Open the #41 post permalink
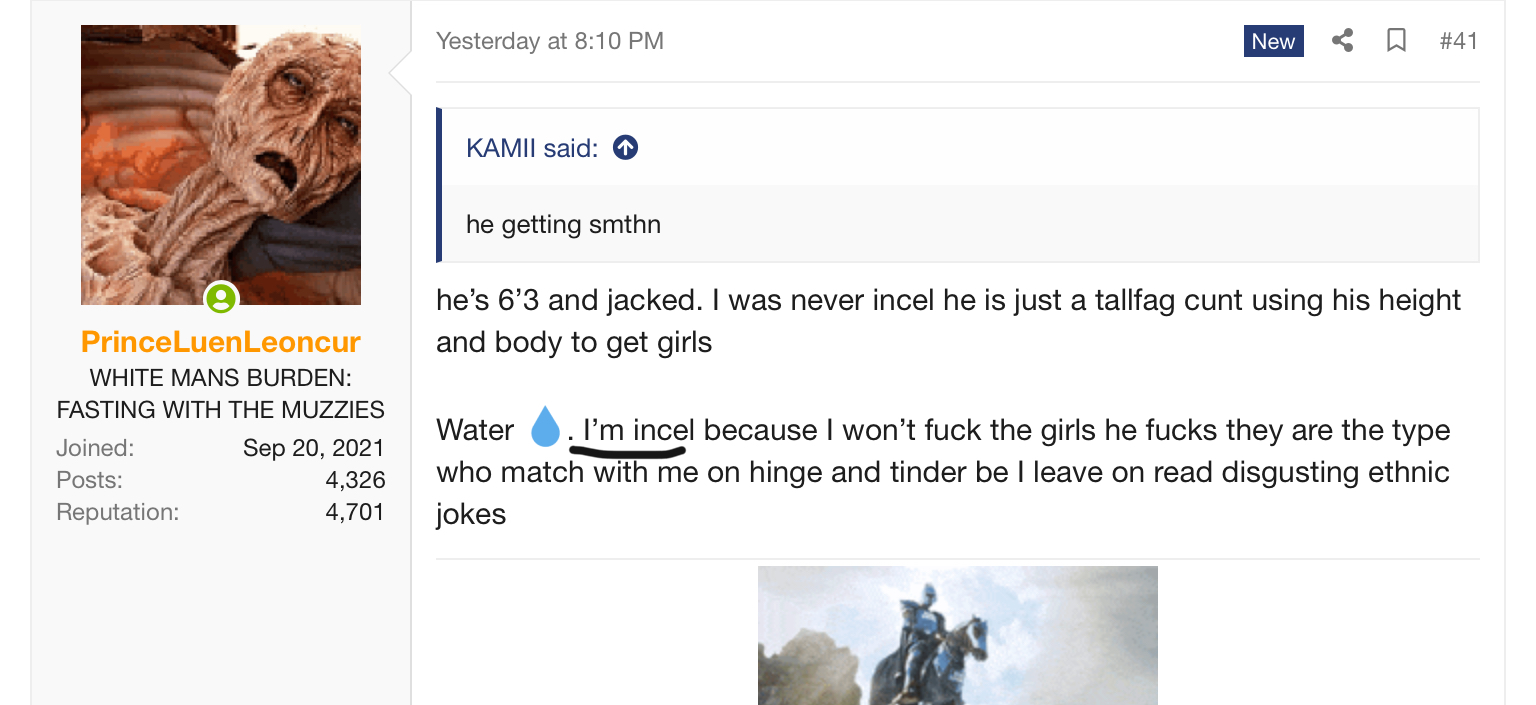This screenshot has height=705, width=1536. coord(1458,41)
